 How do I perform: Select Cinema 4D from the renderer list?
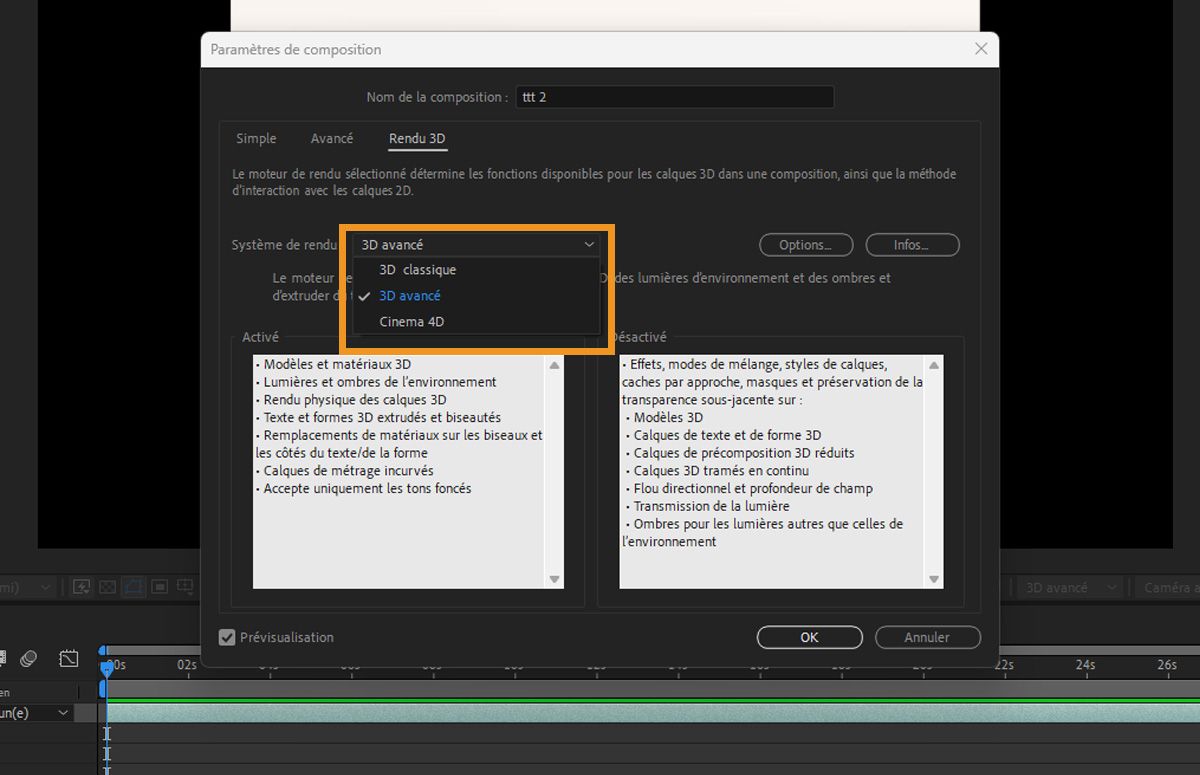(411, 321)
